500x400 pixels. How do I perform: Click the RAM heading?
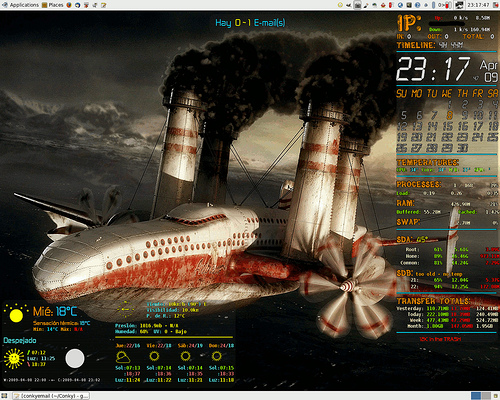(x=405, y=203)
